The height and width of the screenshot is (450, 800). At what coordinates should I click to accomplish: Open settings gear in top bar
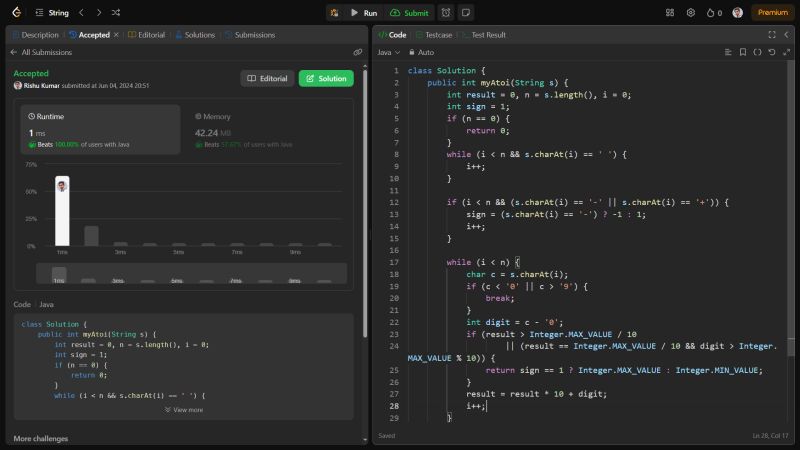point(690,13)
